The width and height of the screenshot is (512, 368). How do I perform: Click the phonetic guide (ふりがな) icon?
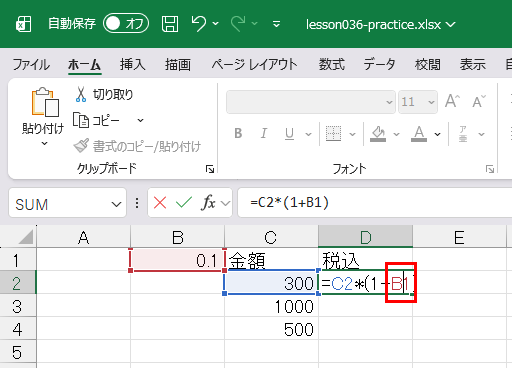463,134
